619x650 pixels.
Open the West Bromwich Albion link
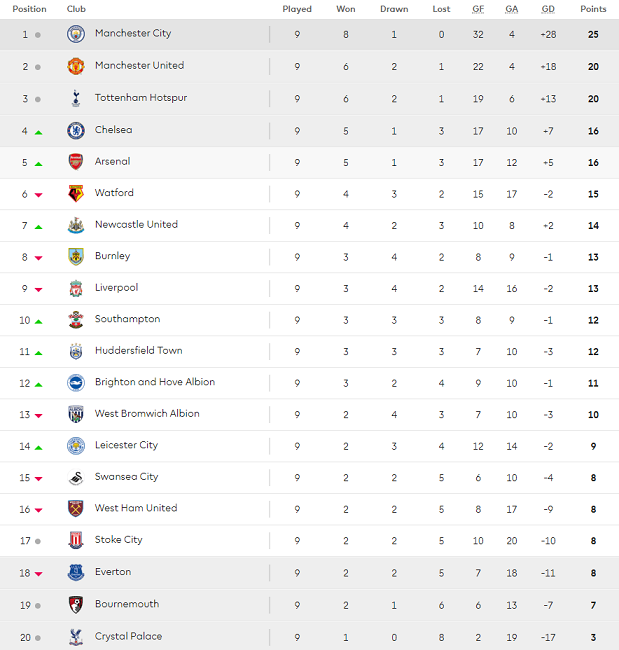pos(147,414)
